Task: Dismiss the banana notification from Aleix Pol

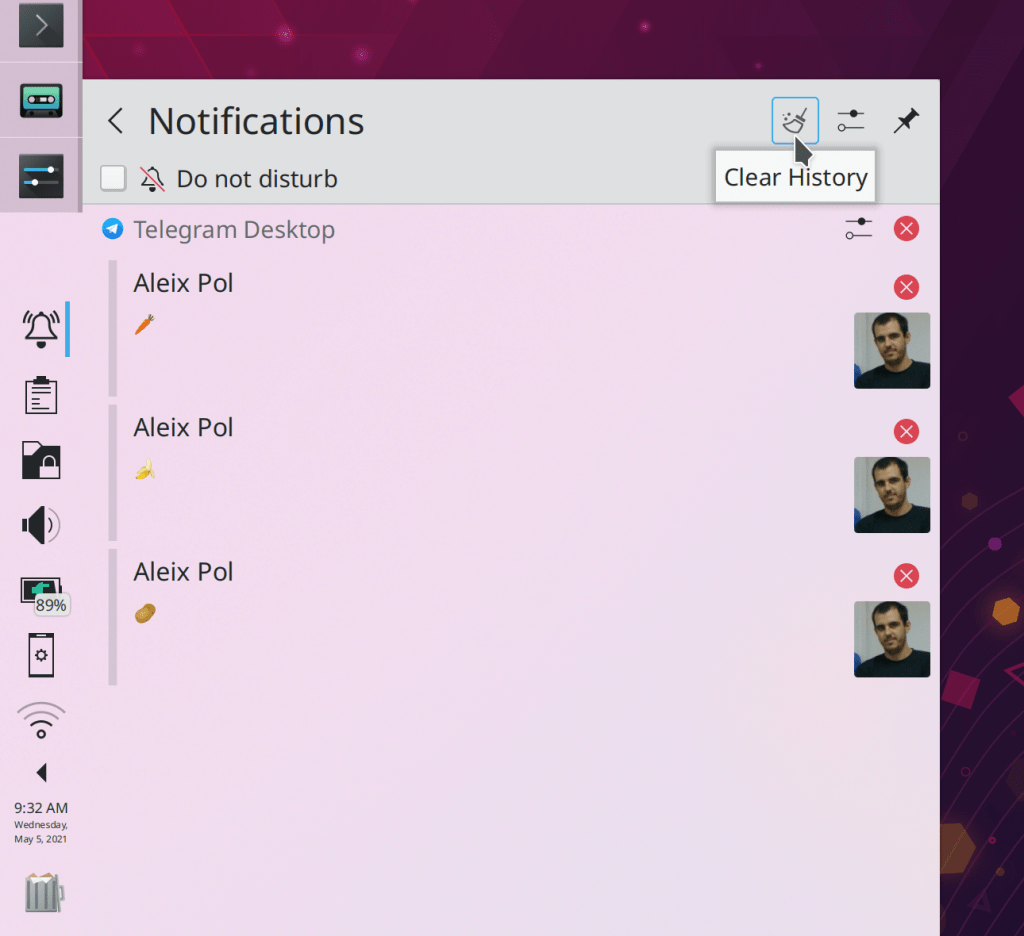Action: (906, 432)
